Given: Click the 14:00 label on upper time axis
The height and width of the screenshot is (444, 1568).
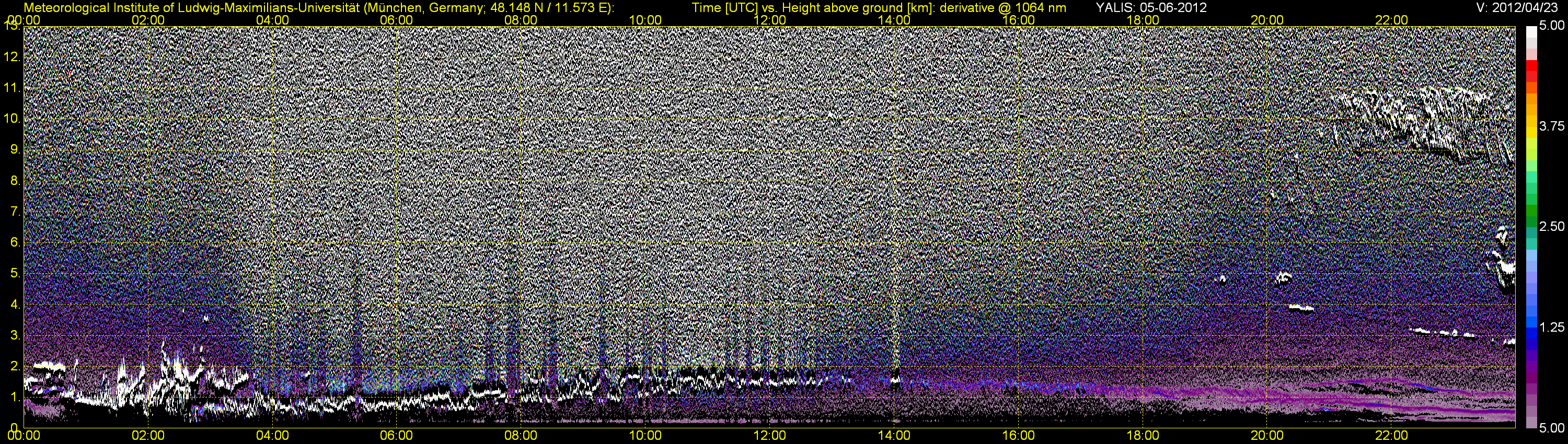Looking at the screenshot, I should click(x=894, y=20).
